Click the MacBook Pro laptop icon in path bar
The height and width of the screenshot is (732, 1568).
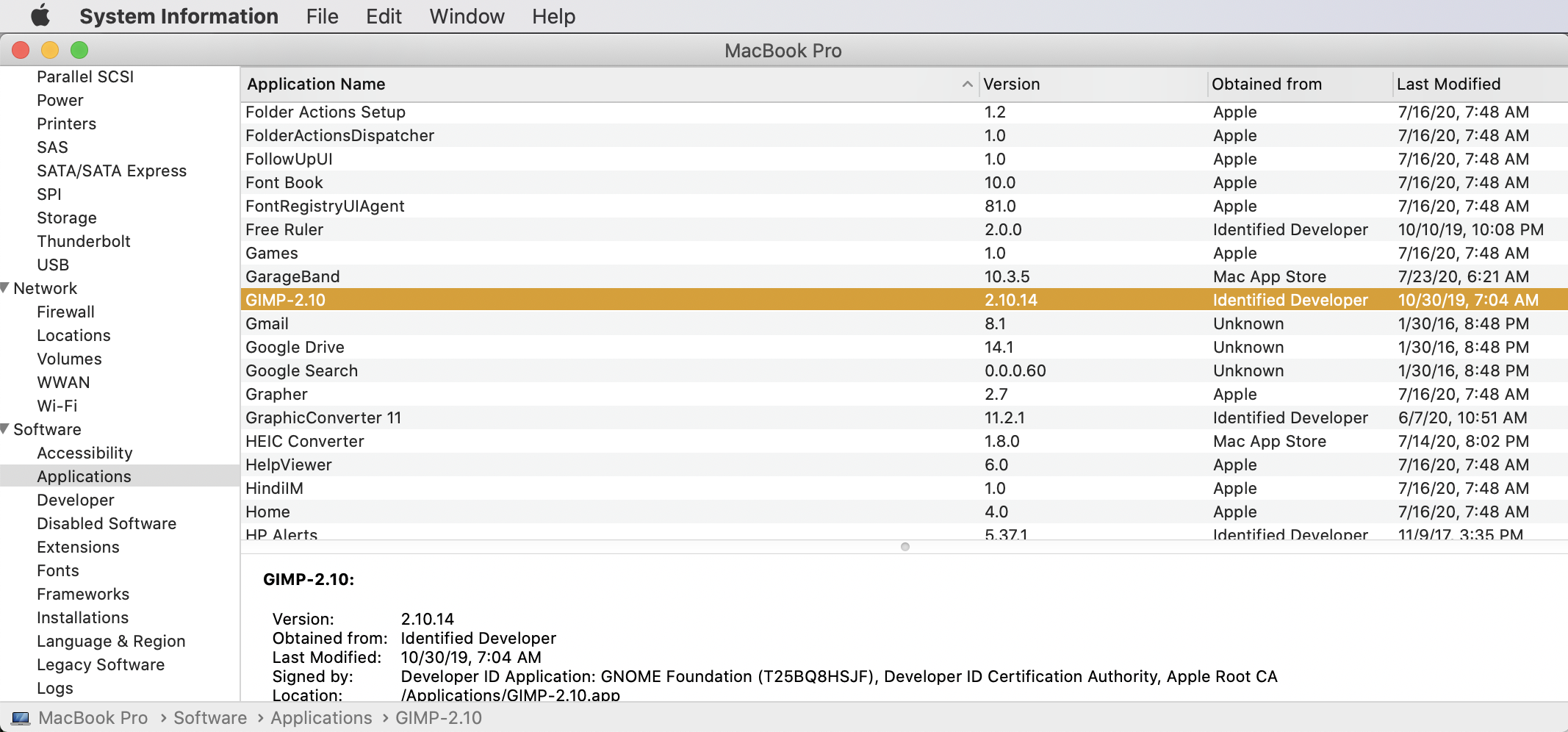[21, 718]
